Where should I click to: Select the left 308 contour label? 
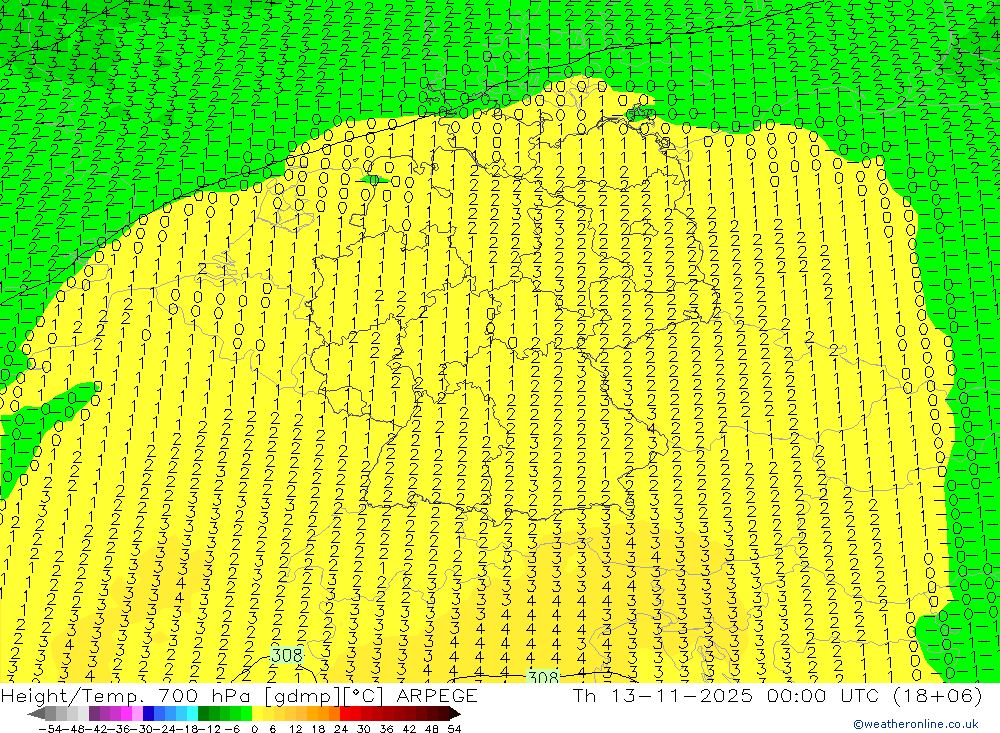click(287, 655)
